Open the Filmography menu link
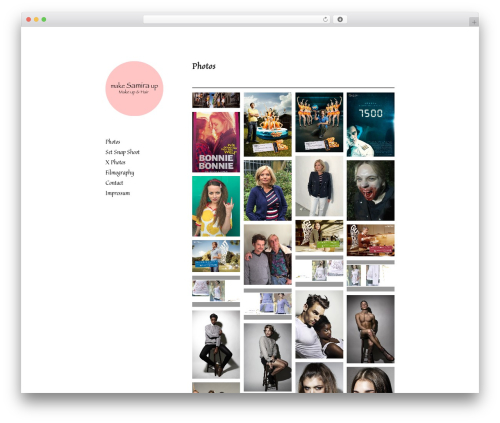The height and width of the screenshot is (423, 500). (x=120, y=173)
